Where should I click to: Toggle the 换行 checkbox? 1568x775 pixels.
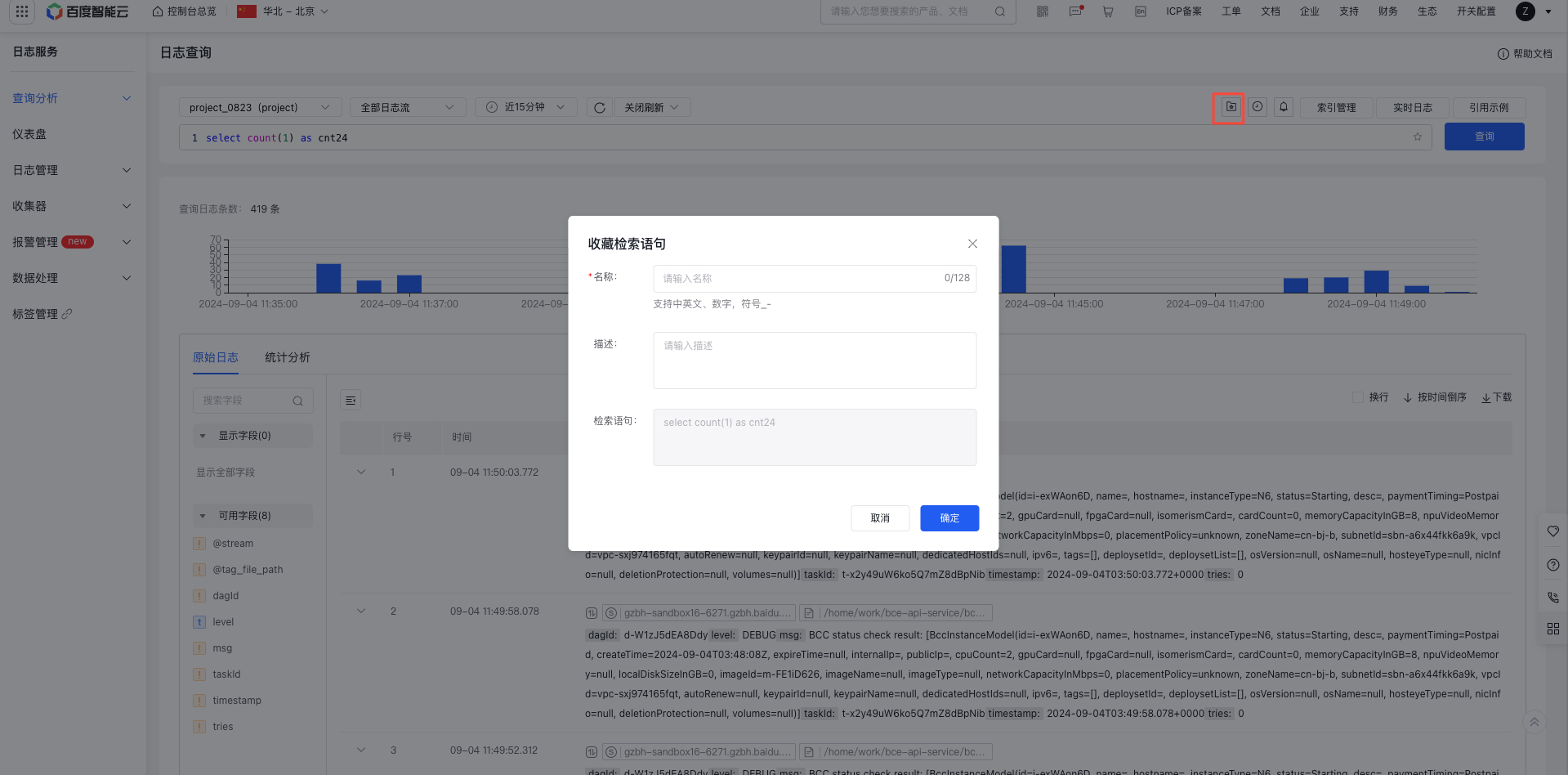pos(1358,397)
